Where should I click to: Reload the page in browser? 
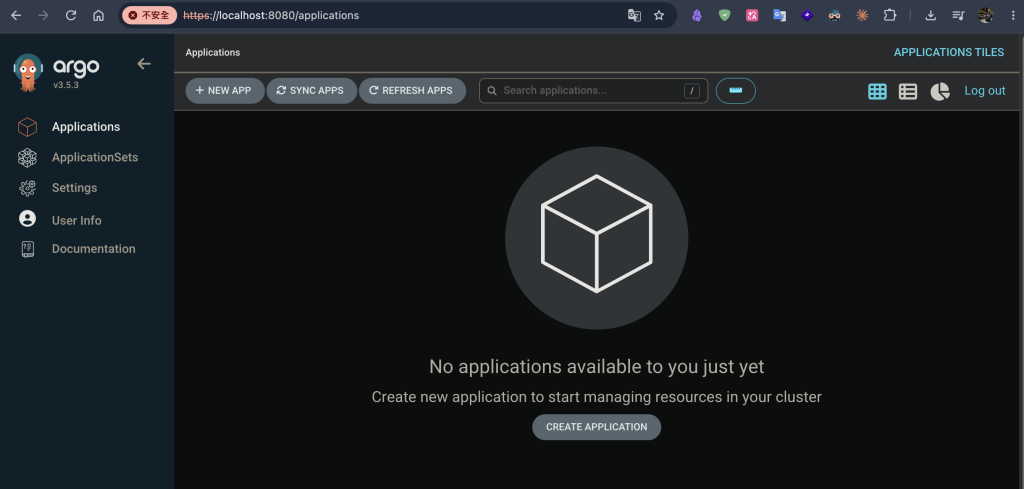coord(71,15)
